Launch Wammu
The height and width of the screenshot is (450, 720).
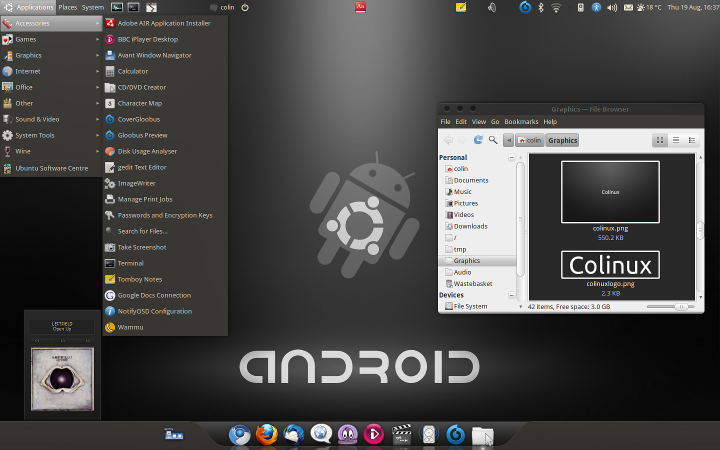(x=165, y=327)
